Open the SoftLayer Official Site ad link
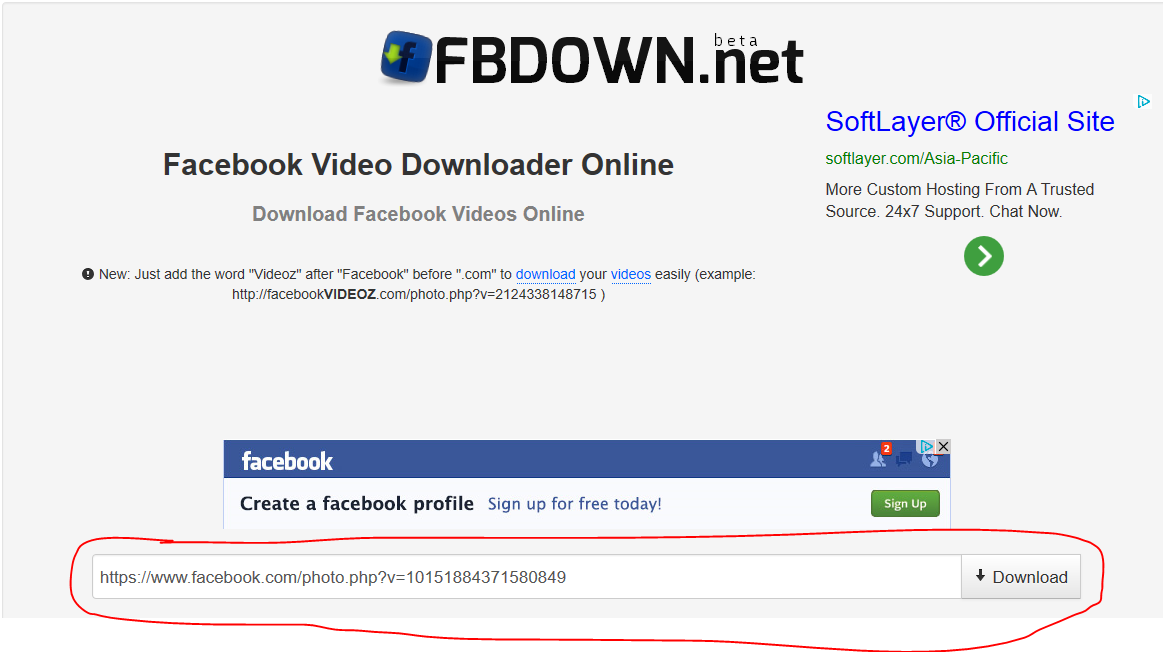Screen dimensions: 1163x652 (969, 122)
